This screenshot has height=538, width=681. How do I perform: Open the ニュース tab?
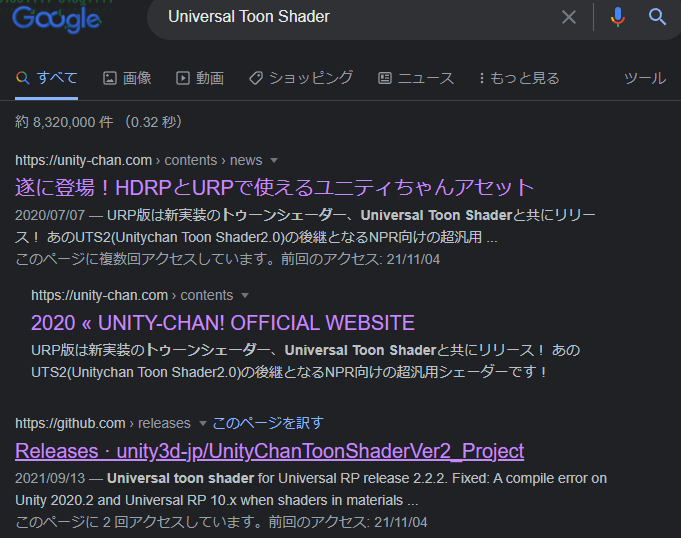pos(416,78)
